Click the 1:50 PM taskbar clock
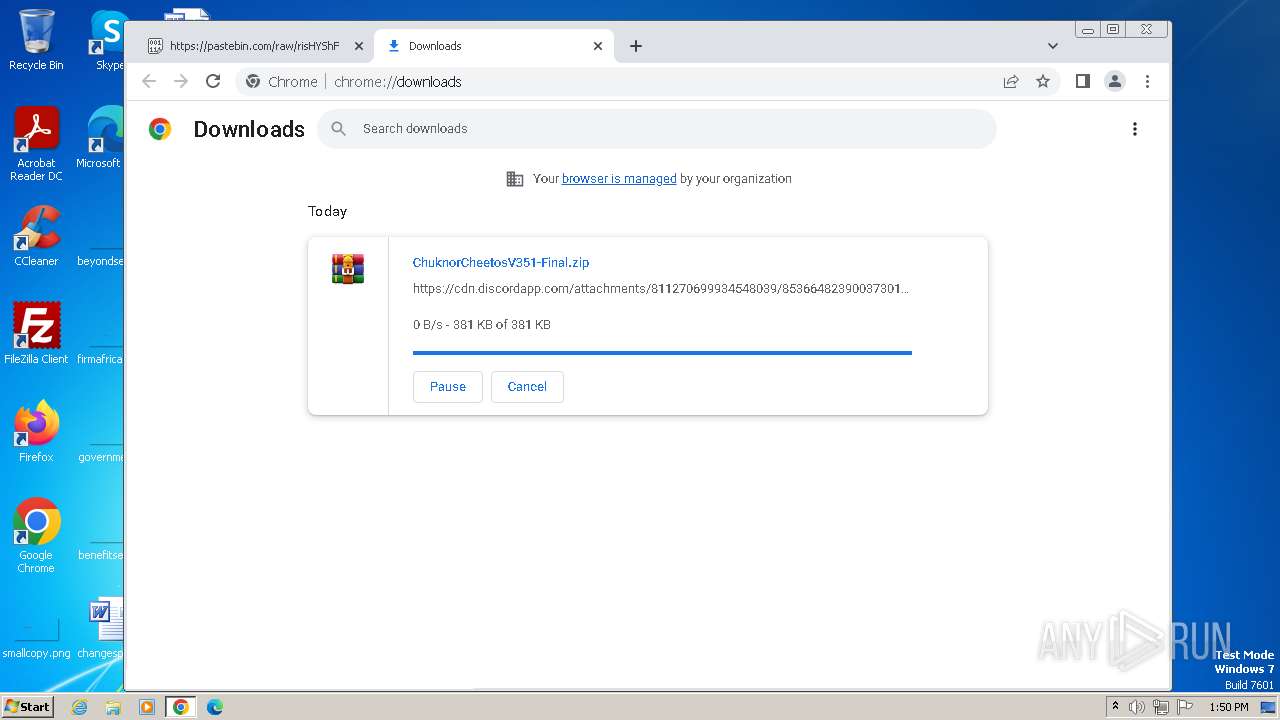Image resolution: width=1280 pixels, height=720 pixels. (x=1228, y=707)
